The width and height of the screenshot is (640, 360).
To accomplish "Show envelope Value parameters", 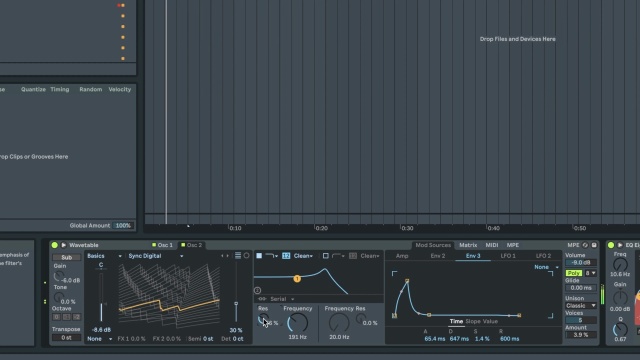I will point(490,322).
